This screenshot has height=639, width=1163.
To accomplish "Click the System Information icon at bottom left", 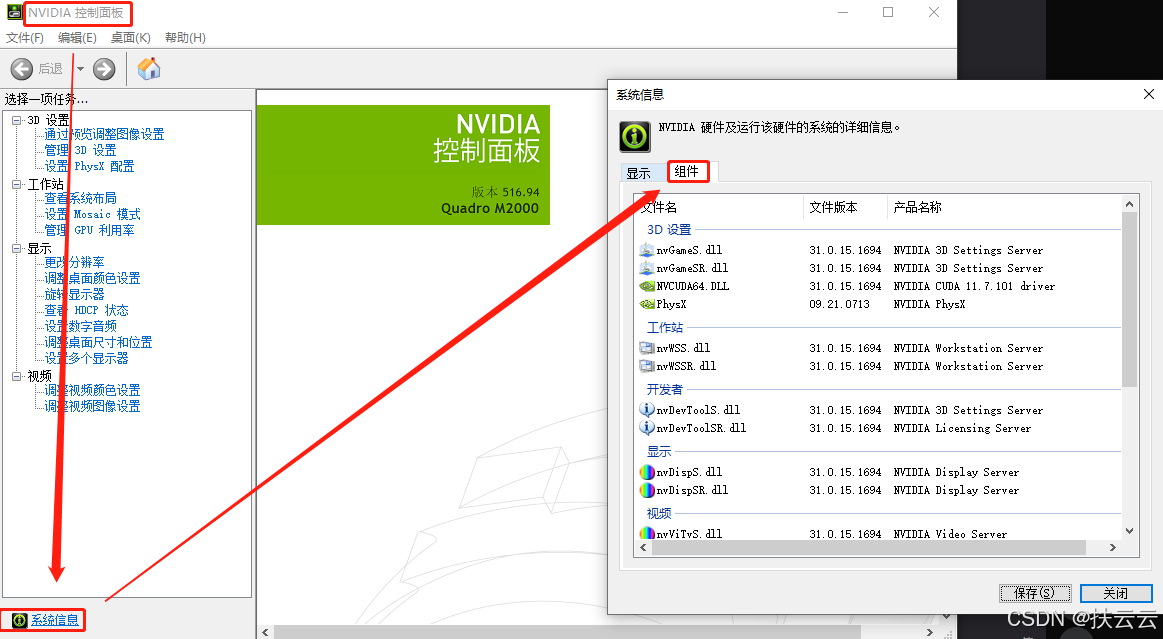I will coord(20,620).
